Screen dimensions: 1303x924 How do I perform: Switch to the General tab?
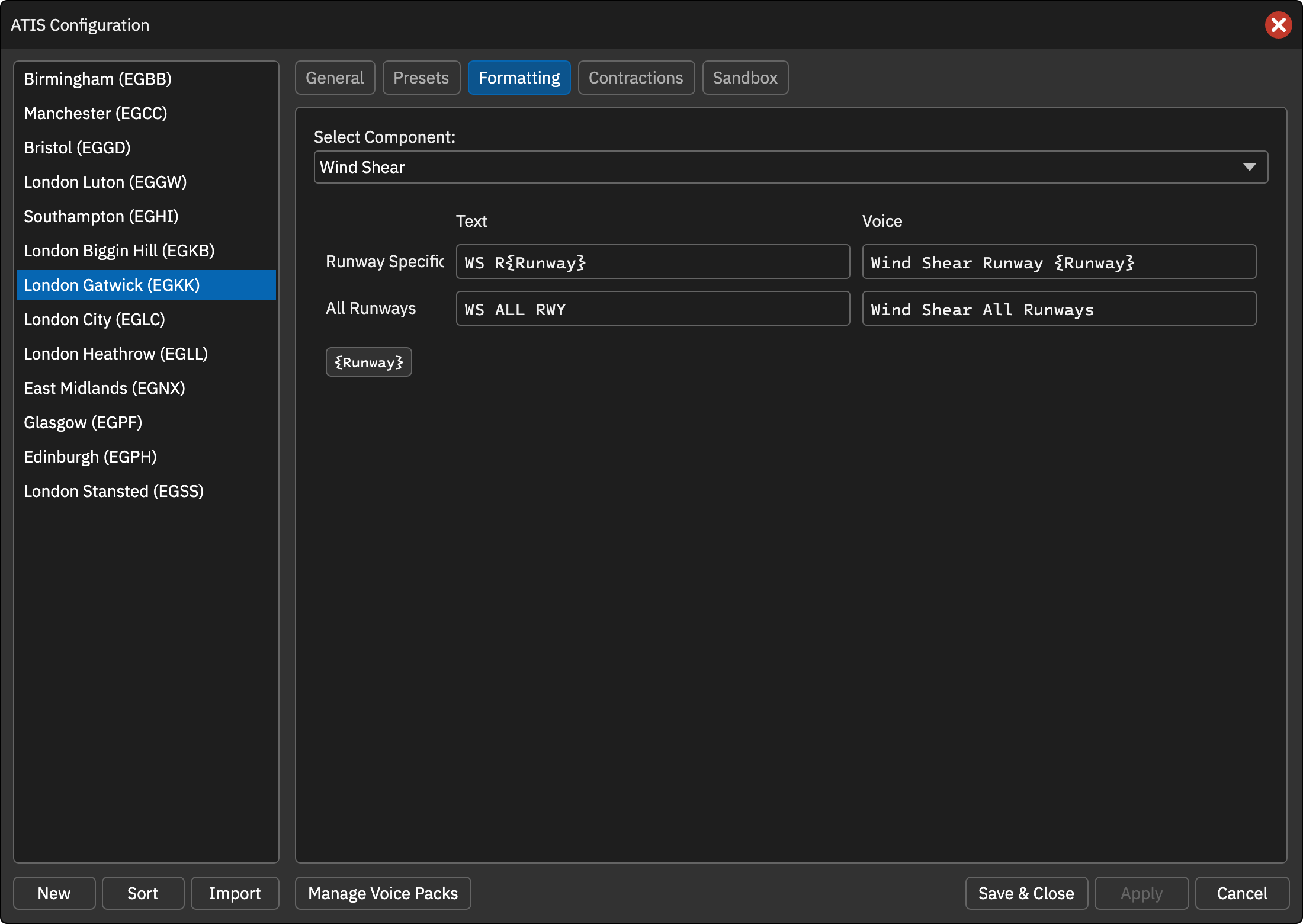click(335, 78)
